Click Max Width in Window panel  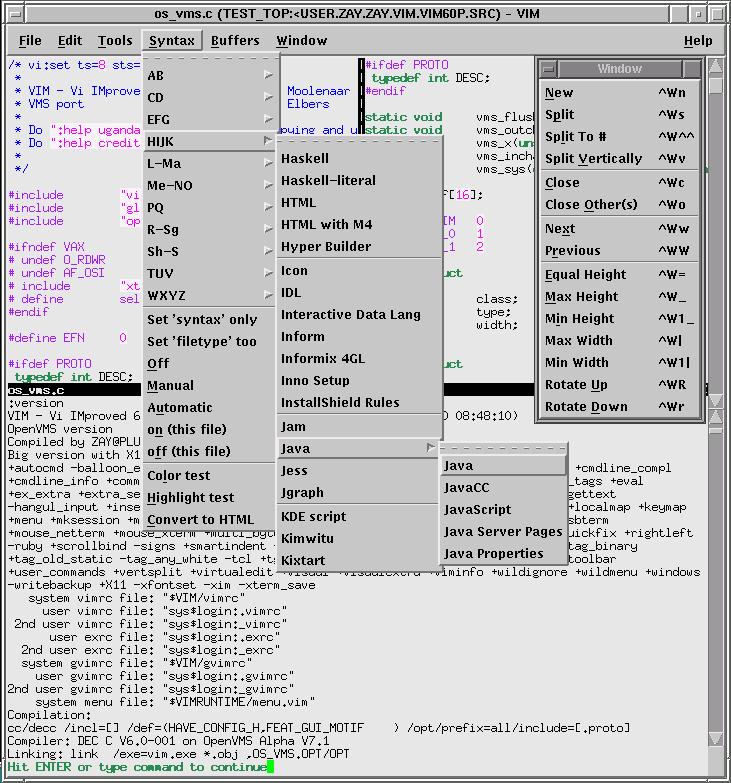619,341
